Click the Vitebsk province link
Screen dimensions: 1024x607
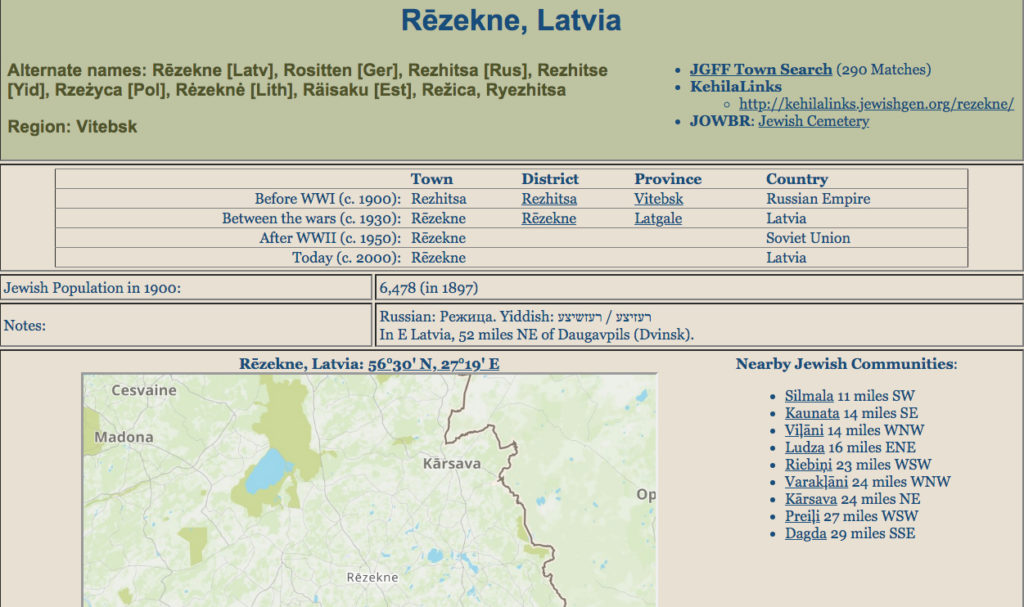pyautogui.click(x=658, y=199)
